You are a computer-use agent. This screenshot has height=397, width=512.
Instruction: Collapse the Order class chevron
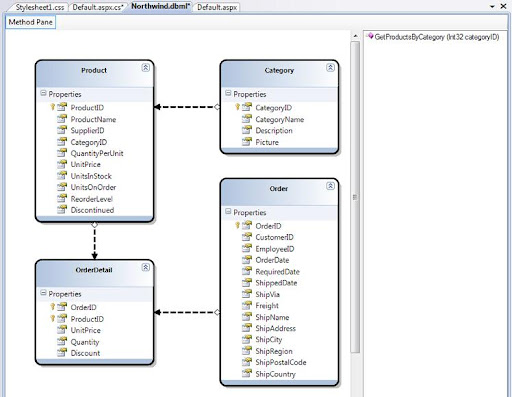[x=330, y=186]
